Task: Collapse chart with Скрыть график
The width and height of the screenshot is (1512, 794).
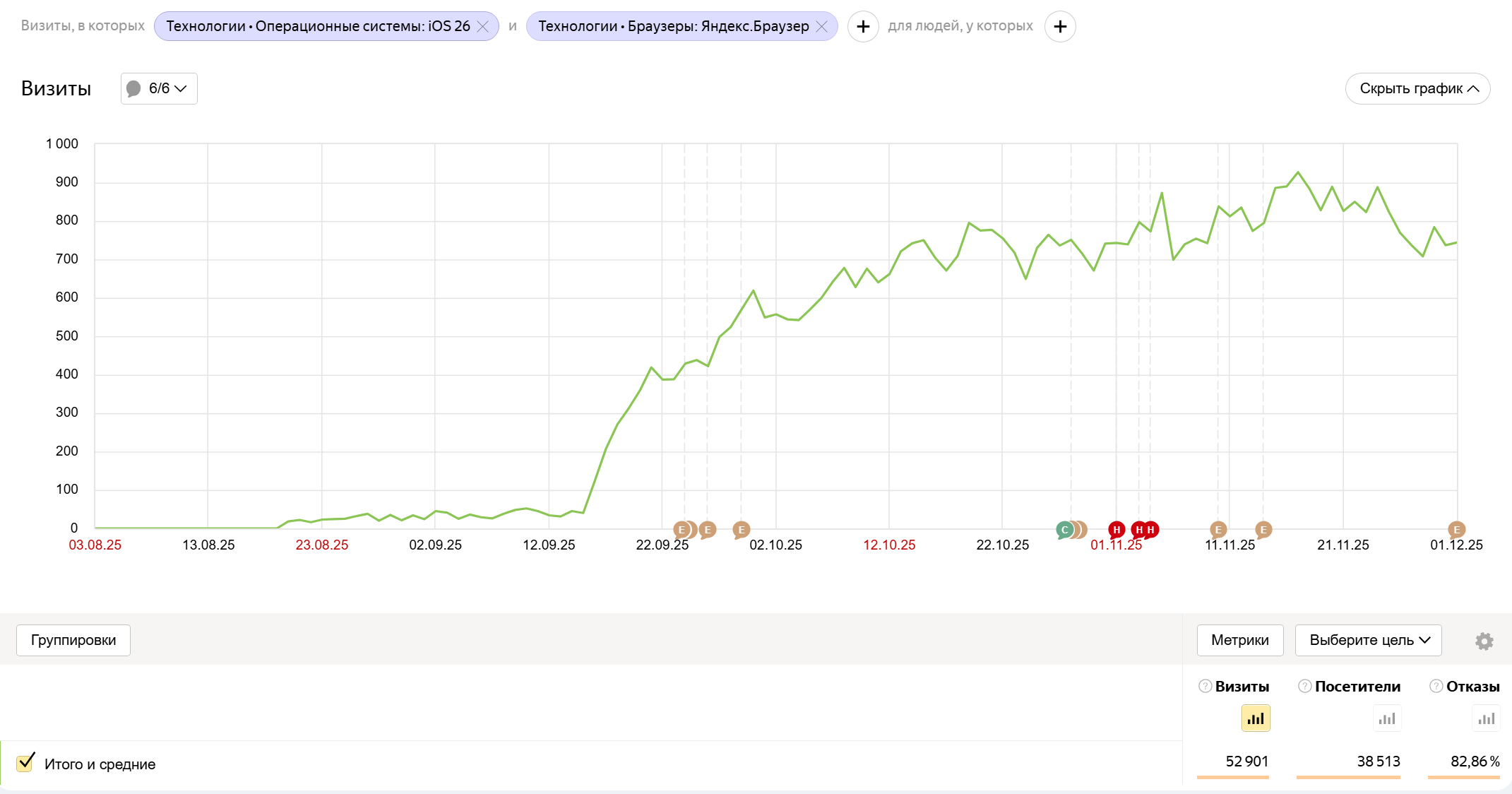Action: click(x=1417, y=88)
